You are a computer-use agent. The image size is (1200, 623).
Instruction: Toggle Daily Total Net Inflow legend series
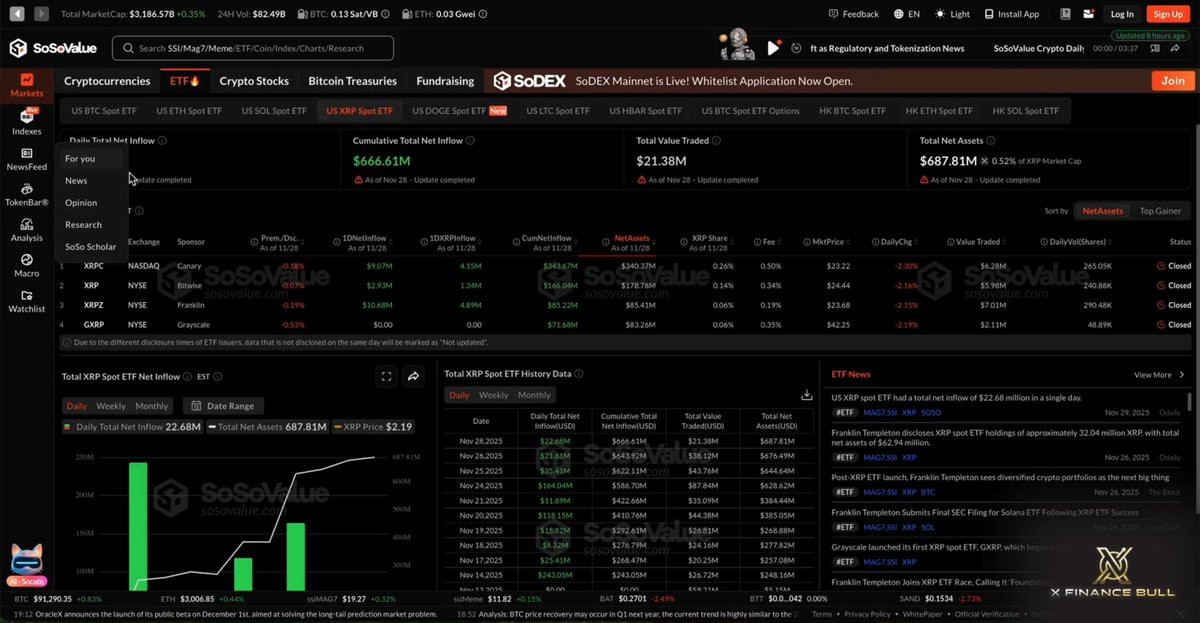pos(133,427)
